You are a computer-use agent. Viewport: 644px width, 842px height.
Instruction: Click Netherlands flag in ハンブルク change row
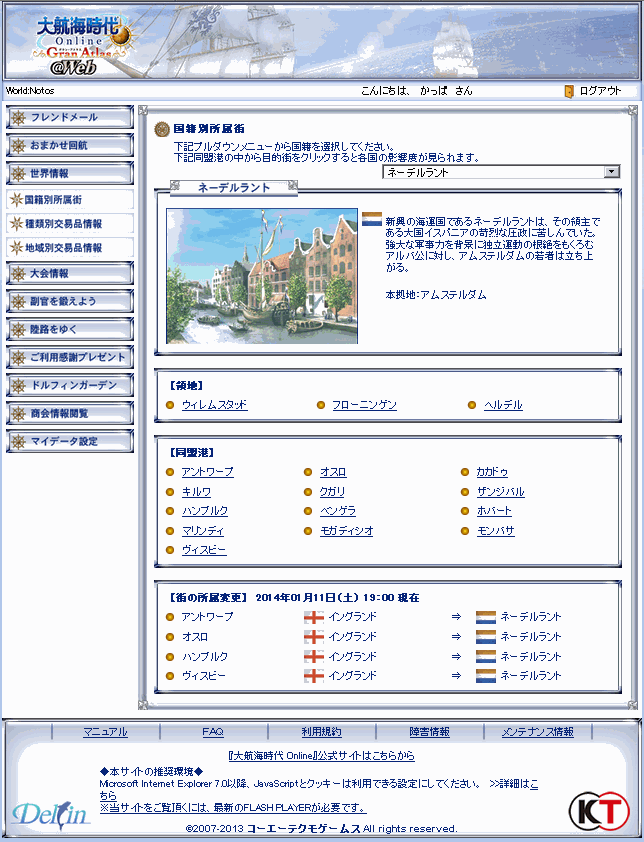(486, 656)
